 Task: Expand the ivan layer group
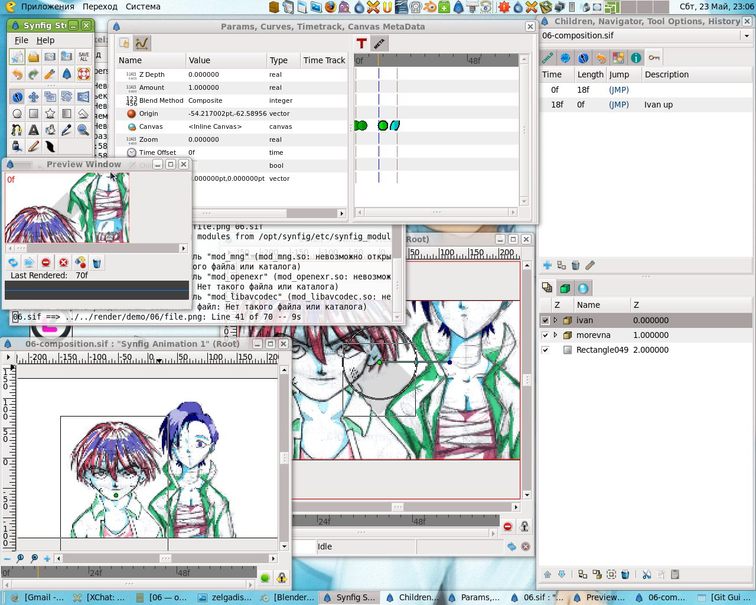pyautogui.click(x=555, y=320)
